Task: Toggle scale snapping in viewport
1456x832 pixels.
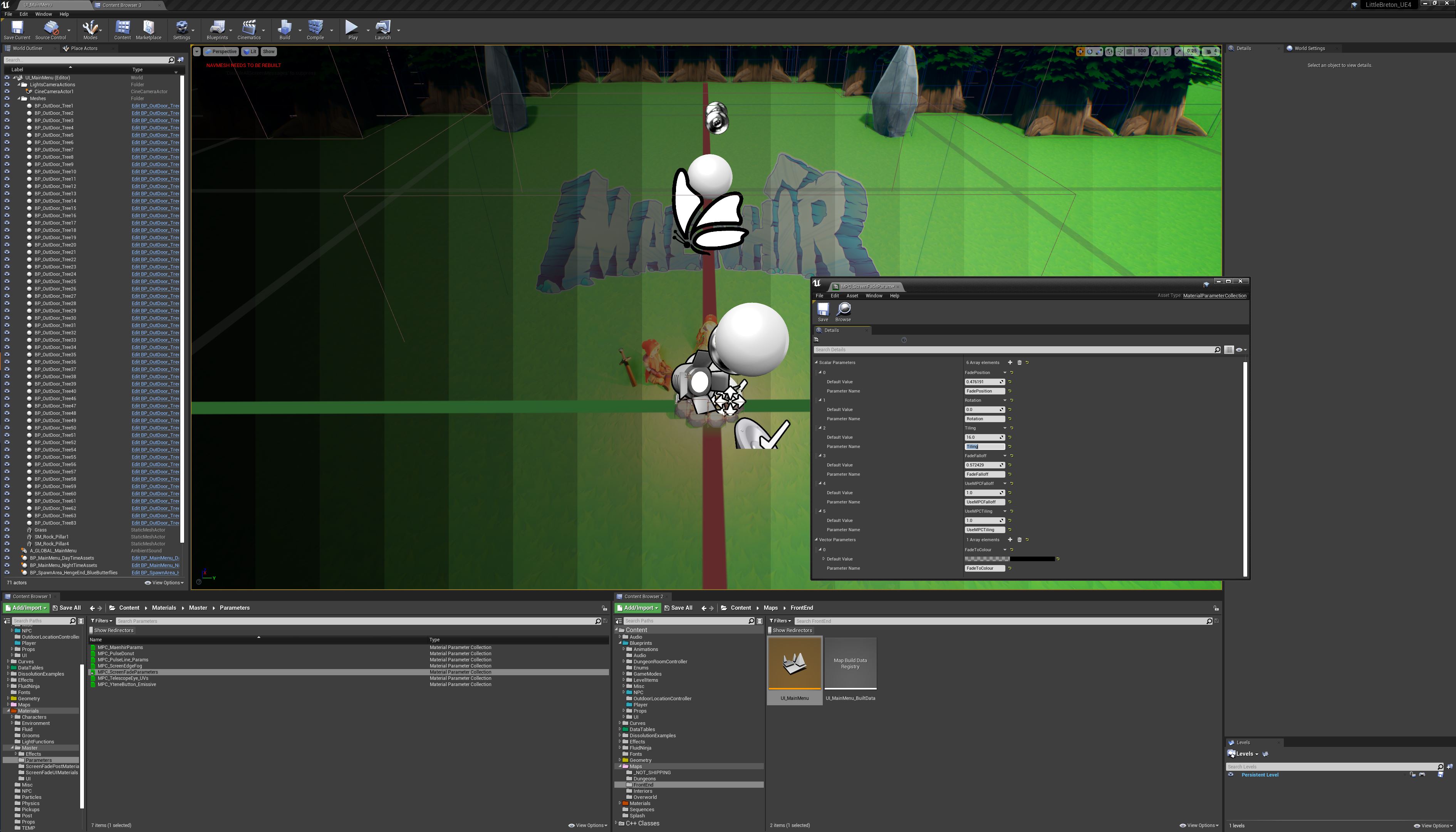Action: coord(1179,52)
